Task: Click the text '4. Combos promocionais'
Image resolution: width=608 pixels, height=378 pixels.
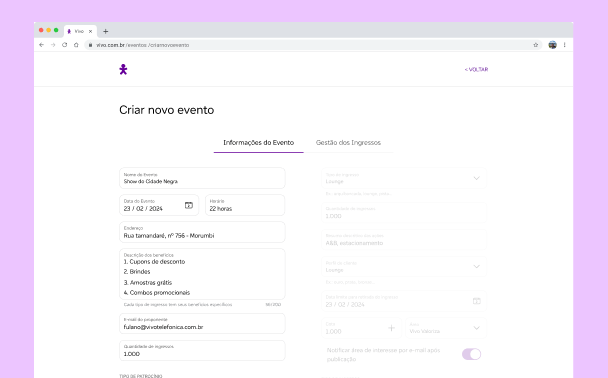Action: (157, 293)
